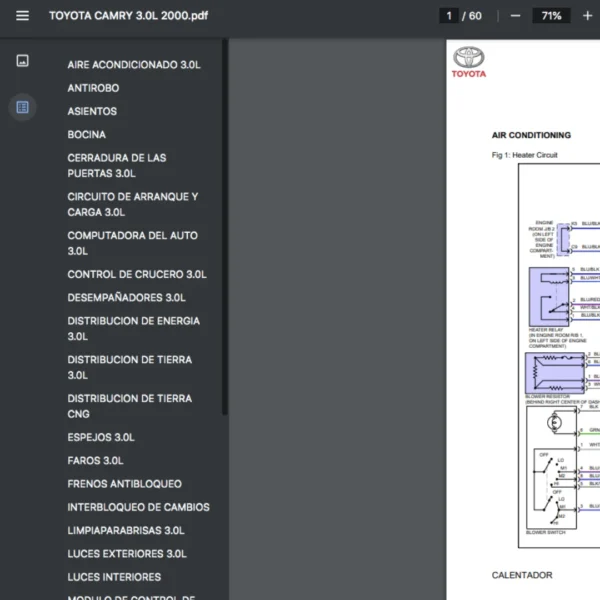Click the 71% zoom level field
The width and height of the screenshot is (600, 600).
[551, 16]
